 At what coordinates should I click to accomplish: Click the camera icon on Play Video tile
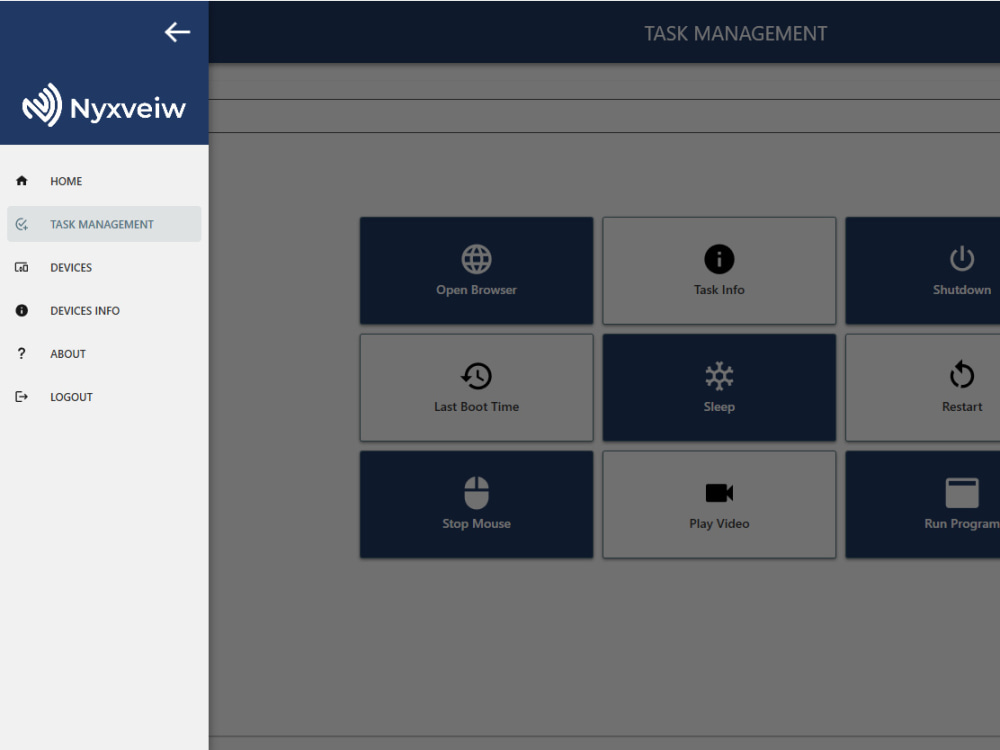[x=719, y=490]
